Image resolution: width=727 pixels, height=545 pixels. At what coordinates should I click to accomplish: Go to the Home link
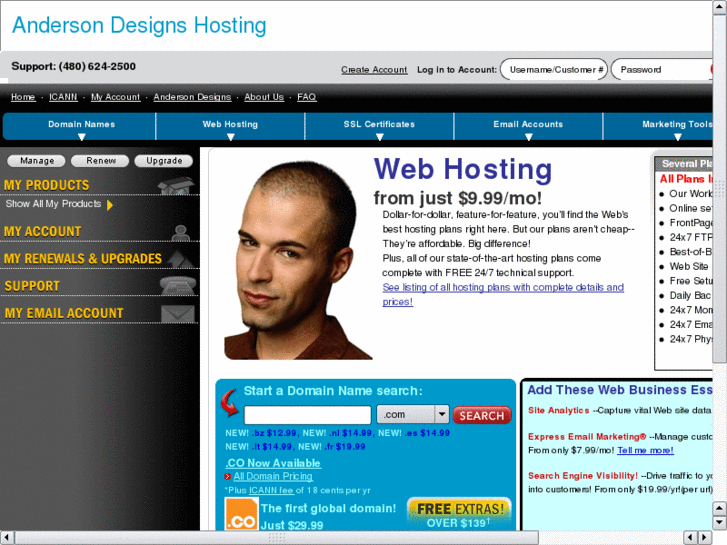[x=23, y=97]
